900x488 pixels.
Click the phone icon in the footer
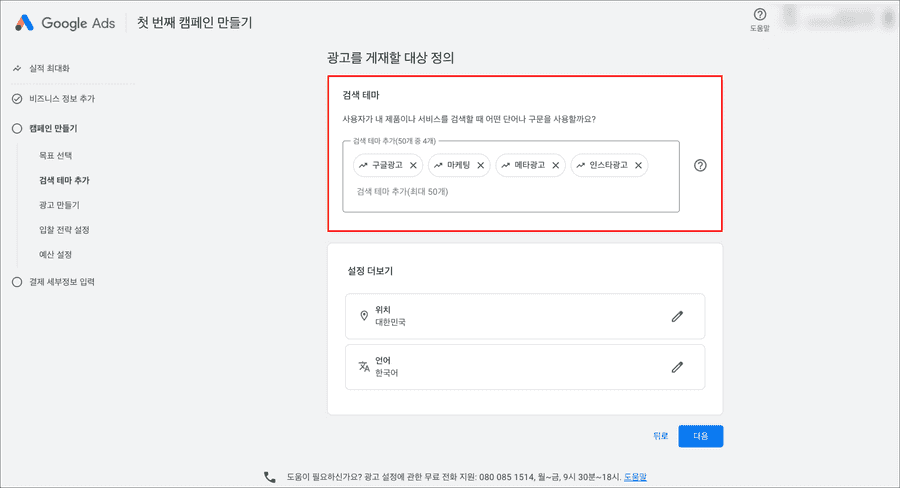coord(269,477)
